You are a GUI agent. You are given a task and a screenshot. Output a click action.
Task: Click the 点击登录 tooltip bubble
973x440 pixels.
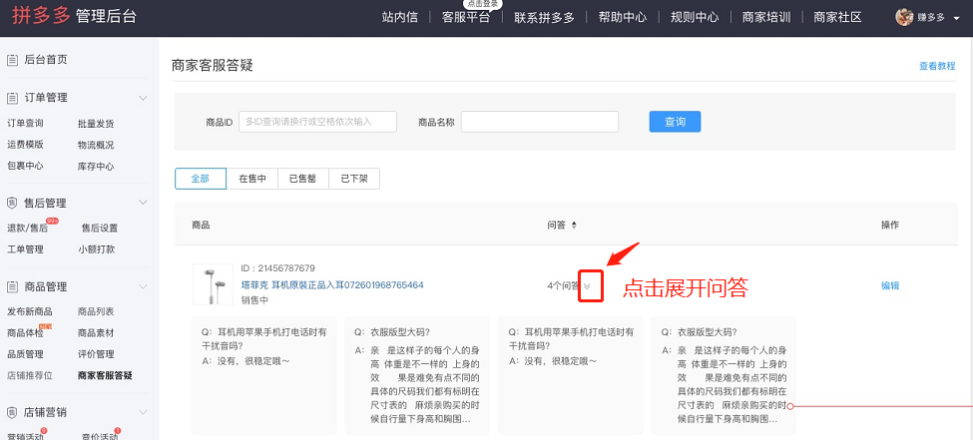482,4
